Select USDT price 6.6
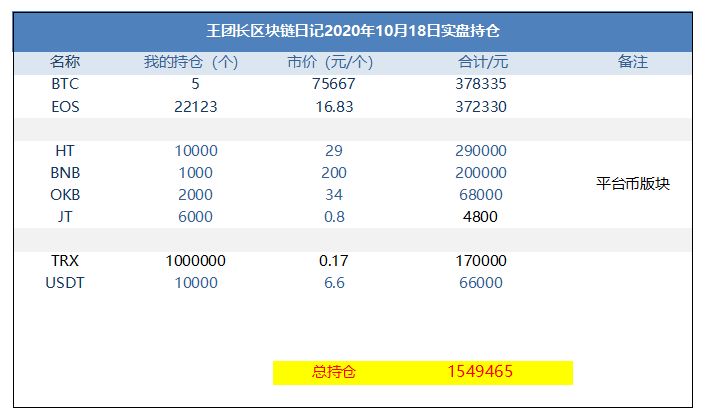710x420 pixels. pos(334,283)
